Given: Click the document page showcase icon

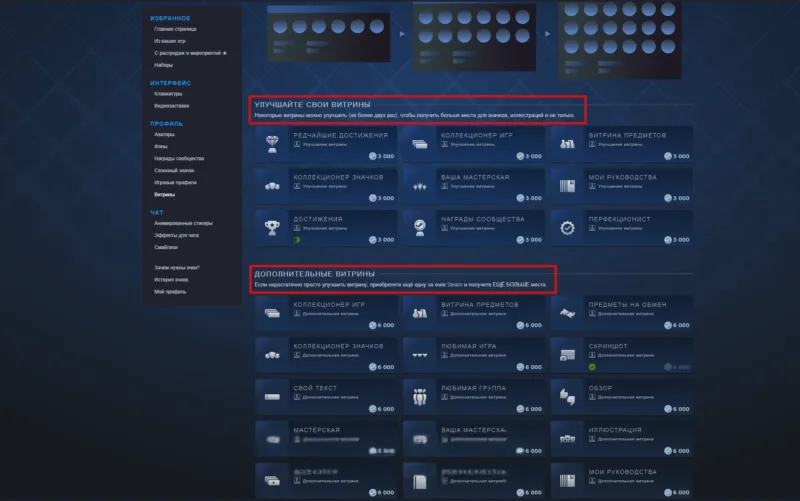Looking at the screenshot, I should (419, 481).
